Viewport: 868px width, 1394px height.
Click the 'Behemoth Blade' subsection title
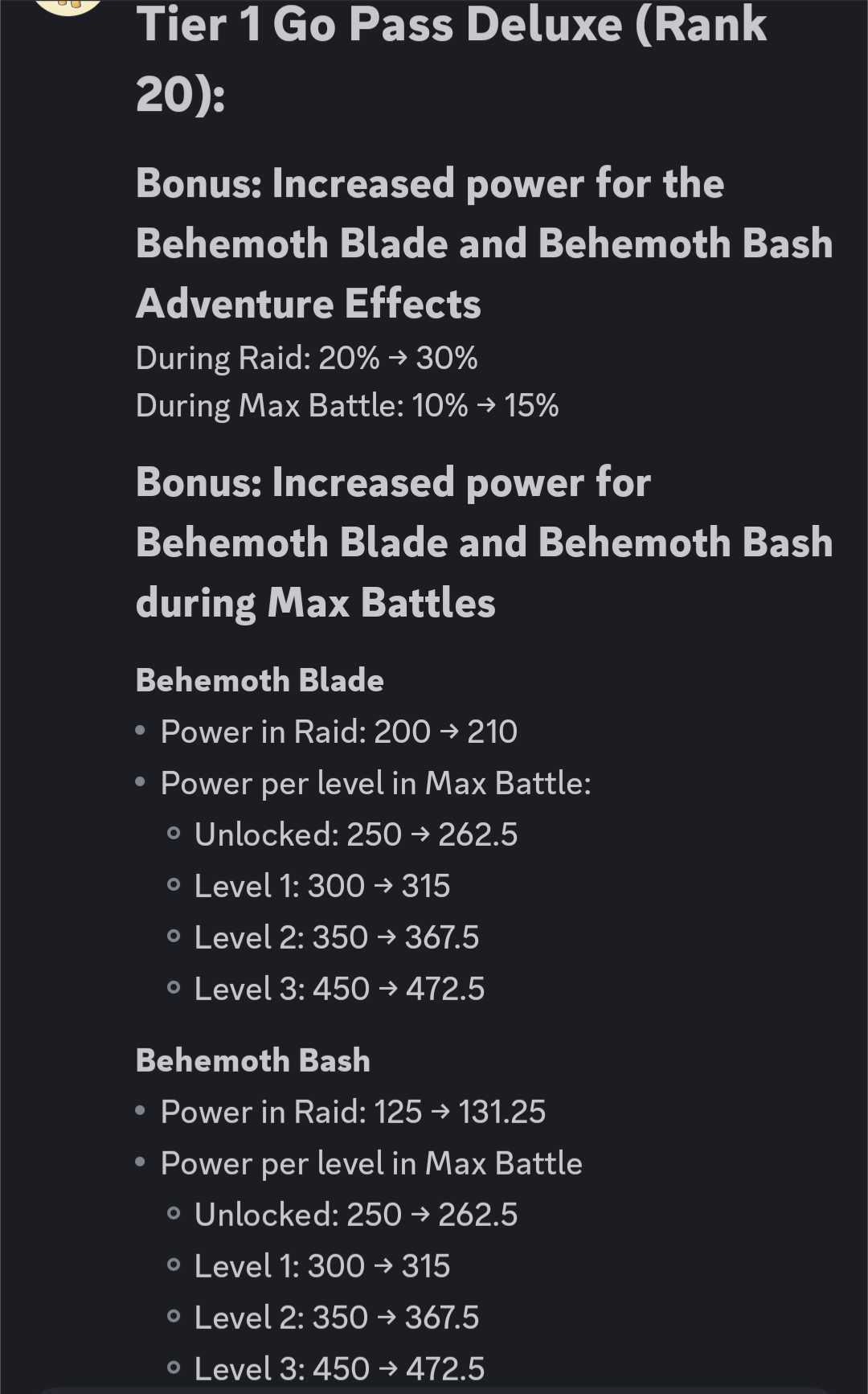[x=260, y=680]
